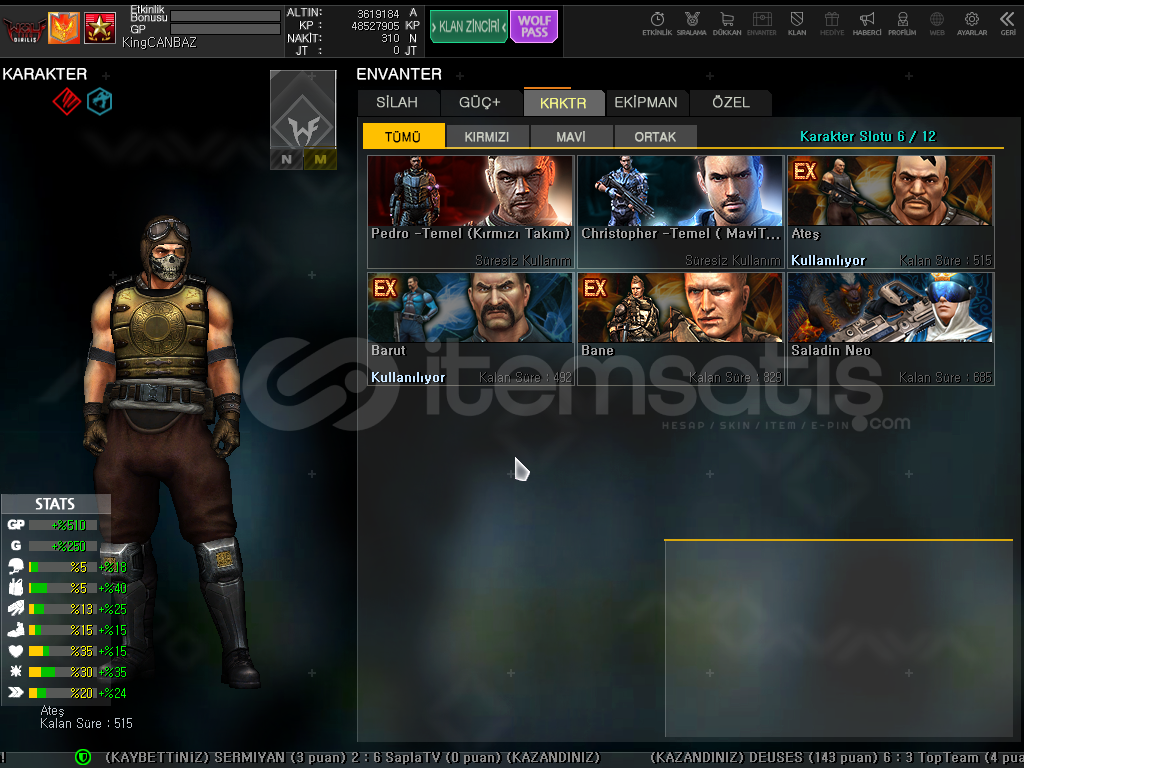Open the ÖZEL tab
This screenshot has width=1152, height=768.
[731, 103]
